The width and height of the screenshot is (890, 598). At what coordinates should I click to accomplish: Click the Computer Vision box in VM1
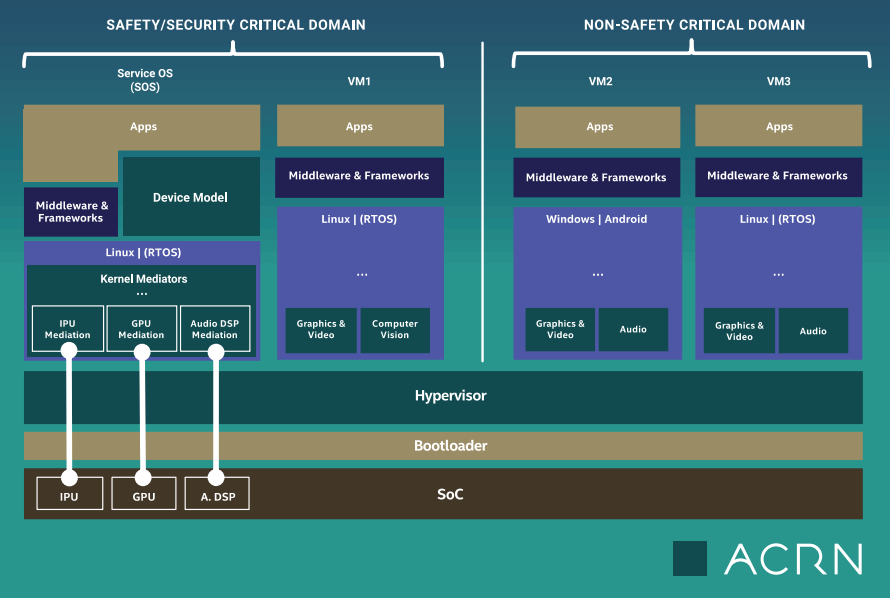(395, 330)
